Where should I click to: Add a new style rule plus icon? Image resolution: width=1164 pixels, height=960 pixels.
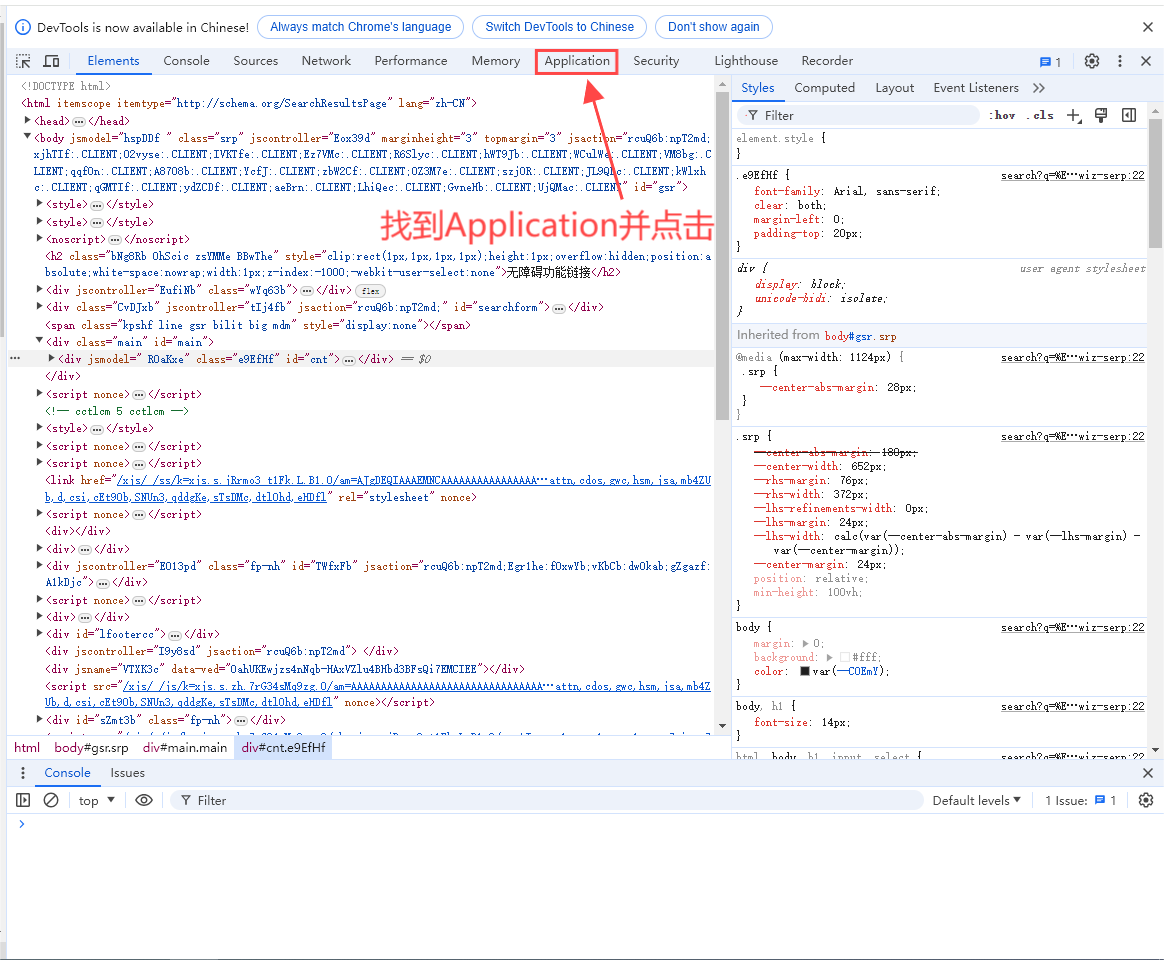point(1073,115)
